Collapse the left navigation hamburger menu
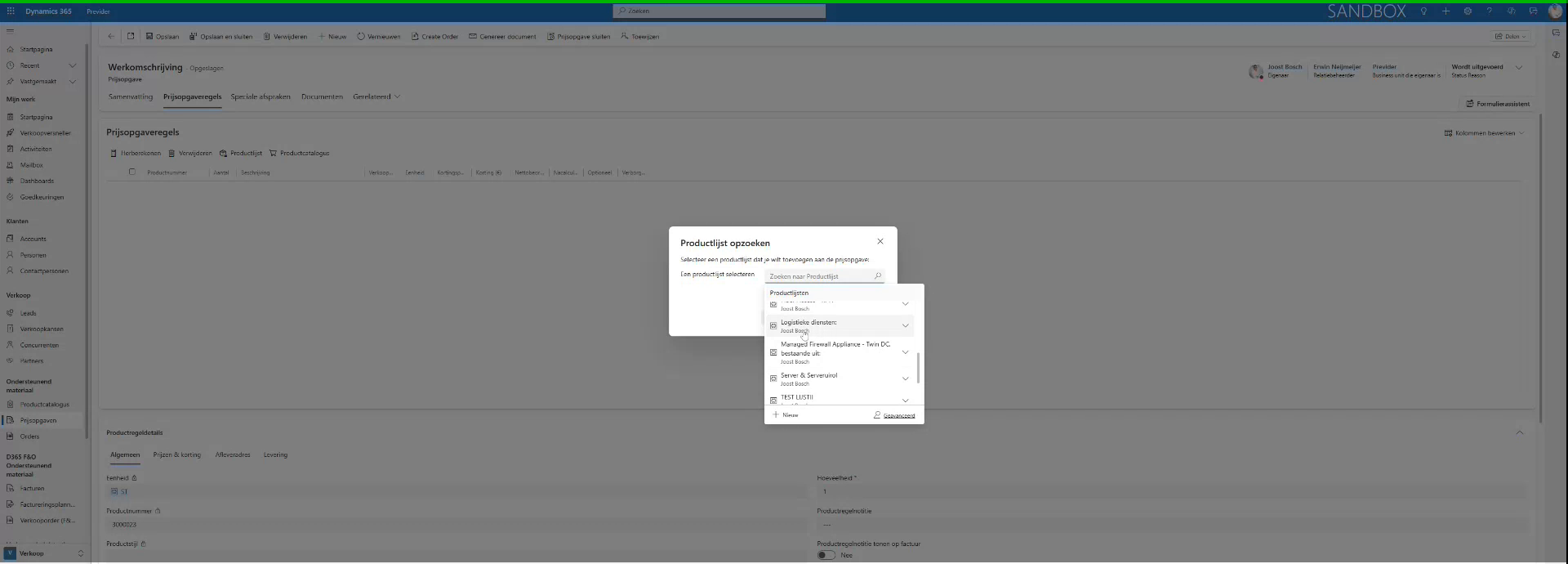 click(10, 31)
